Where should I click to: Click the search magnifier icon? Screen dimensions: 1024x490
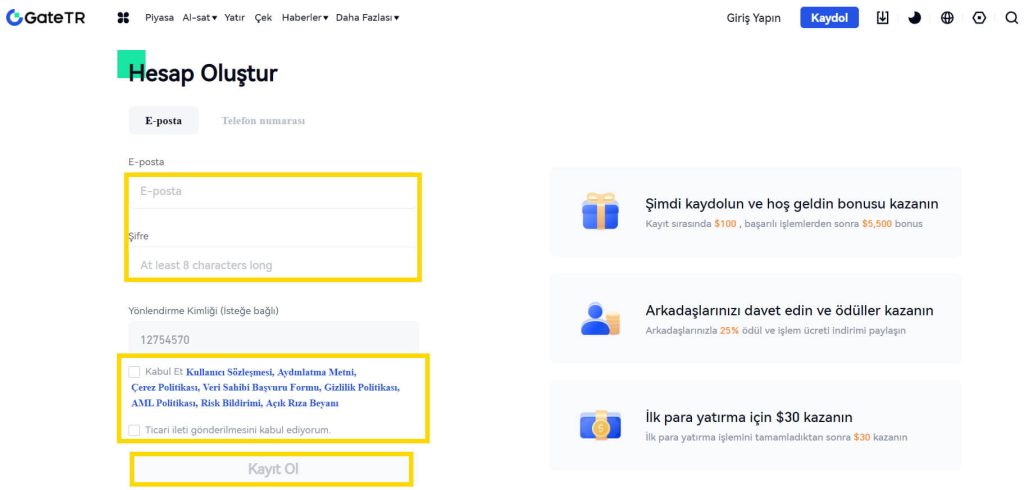pyautogui.click(x=1011, y=18)
